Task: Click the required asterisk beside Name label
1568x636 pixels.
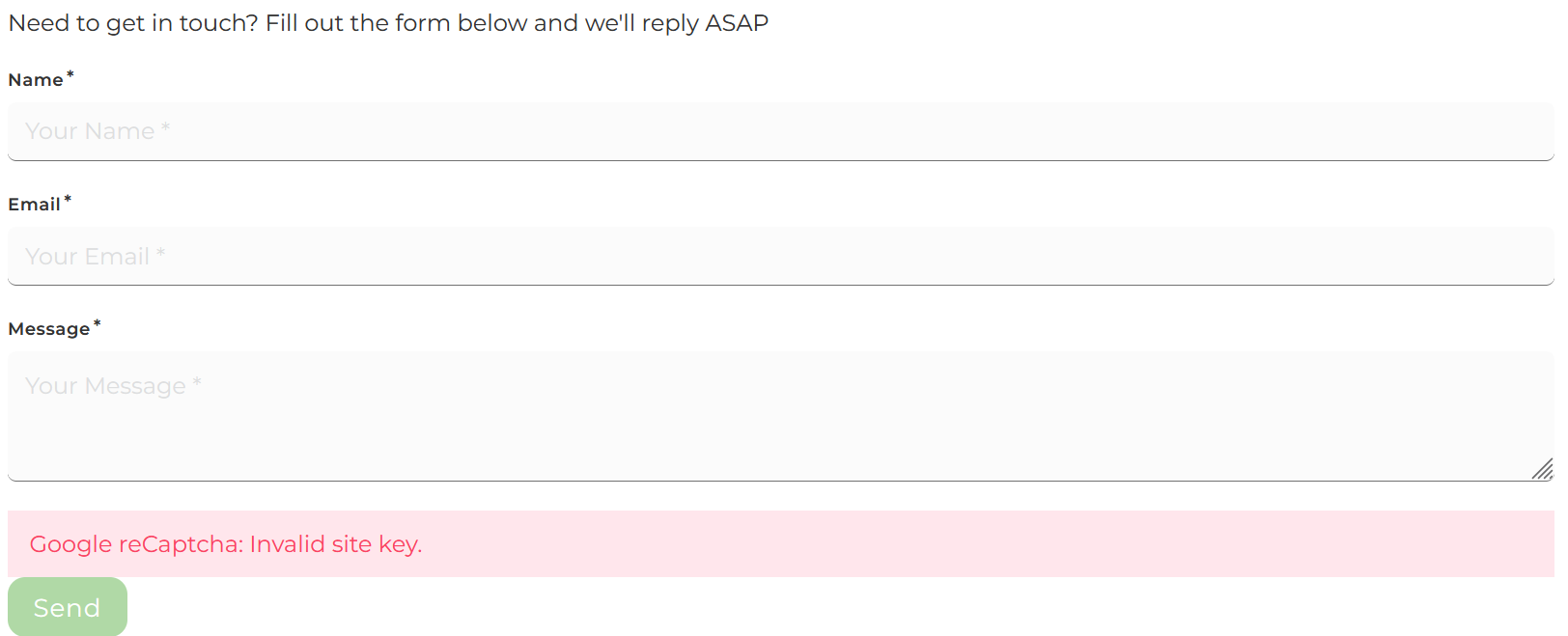Action: (x=70, y=75)
